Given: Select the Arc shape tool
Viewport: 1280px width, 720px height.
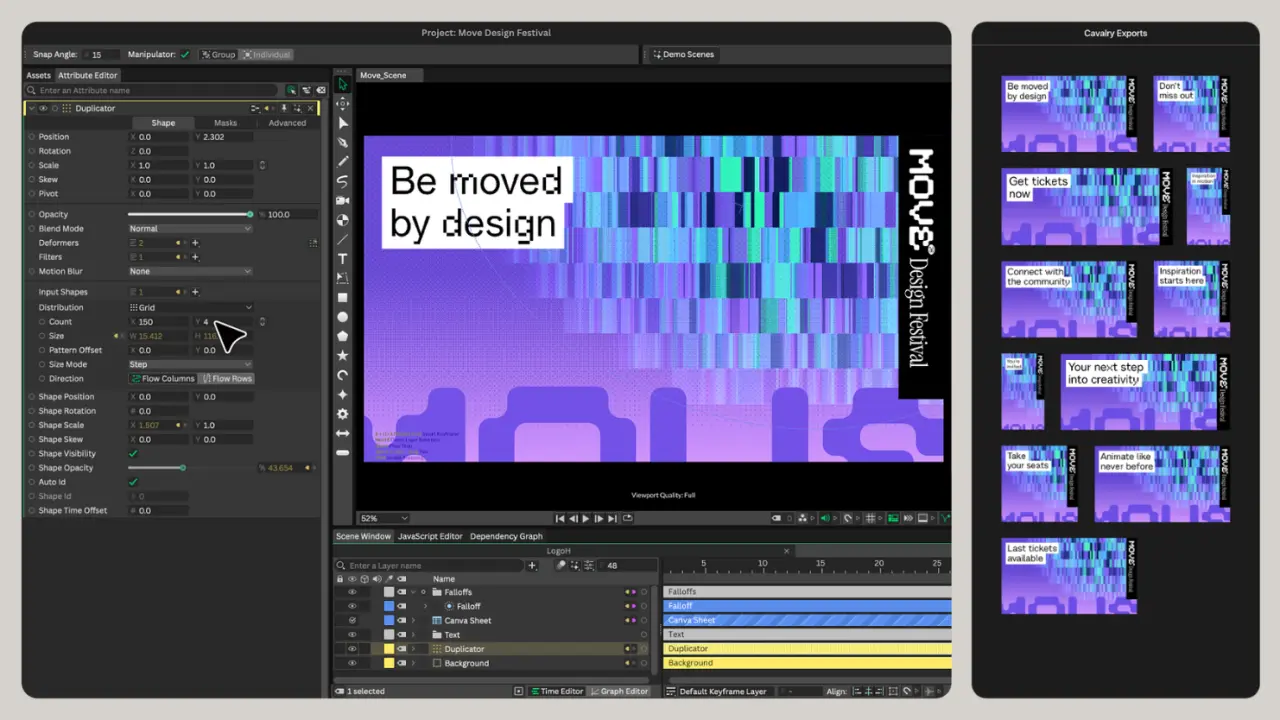Looking at the screenshot, I should pos(343,375).
